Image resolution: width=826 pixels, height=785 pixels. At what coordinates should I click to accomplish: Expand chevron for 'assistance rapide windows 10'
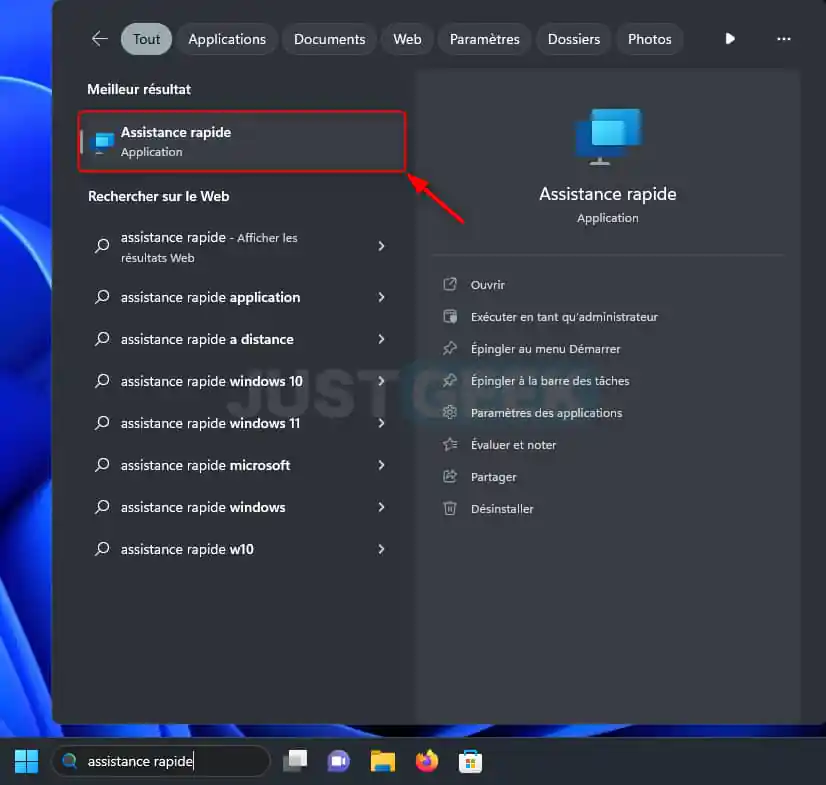coord(381,381)
